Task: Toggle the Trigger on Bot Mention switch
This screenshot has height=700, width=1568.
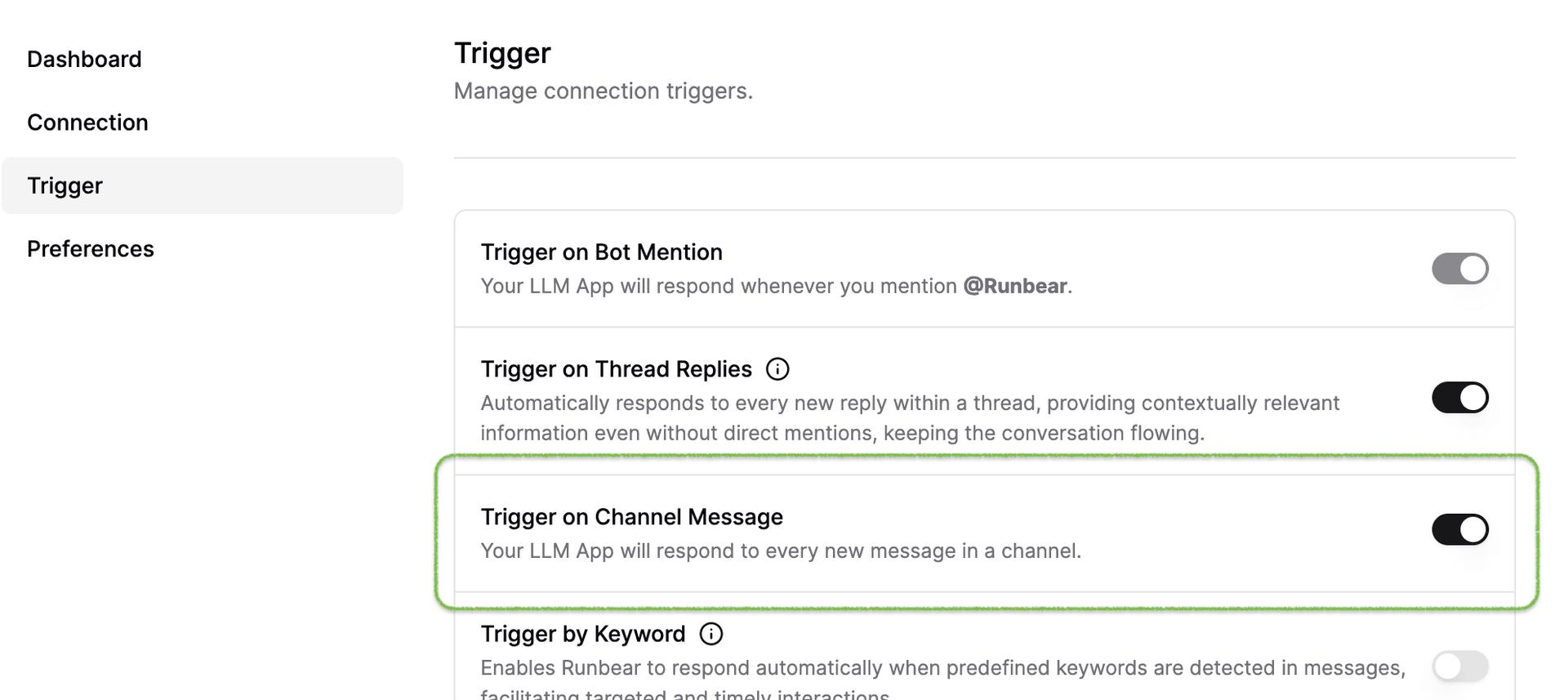Action: point(1459,269)
